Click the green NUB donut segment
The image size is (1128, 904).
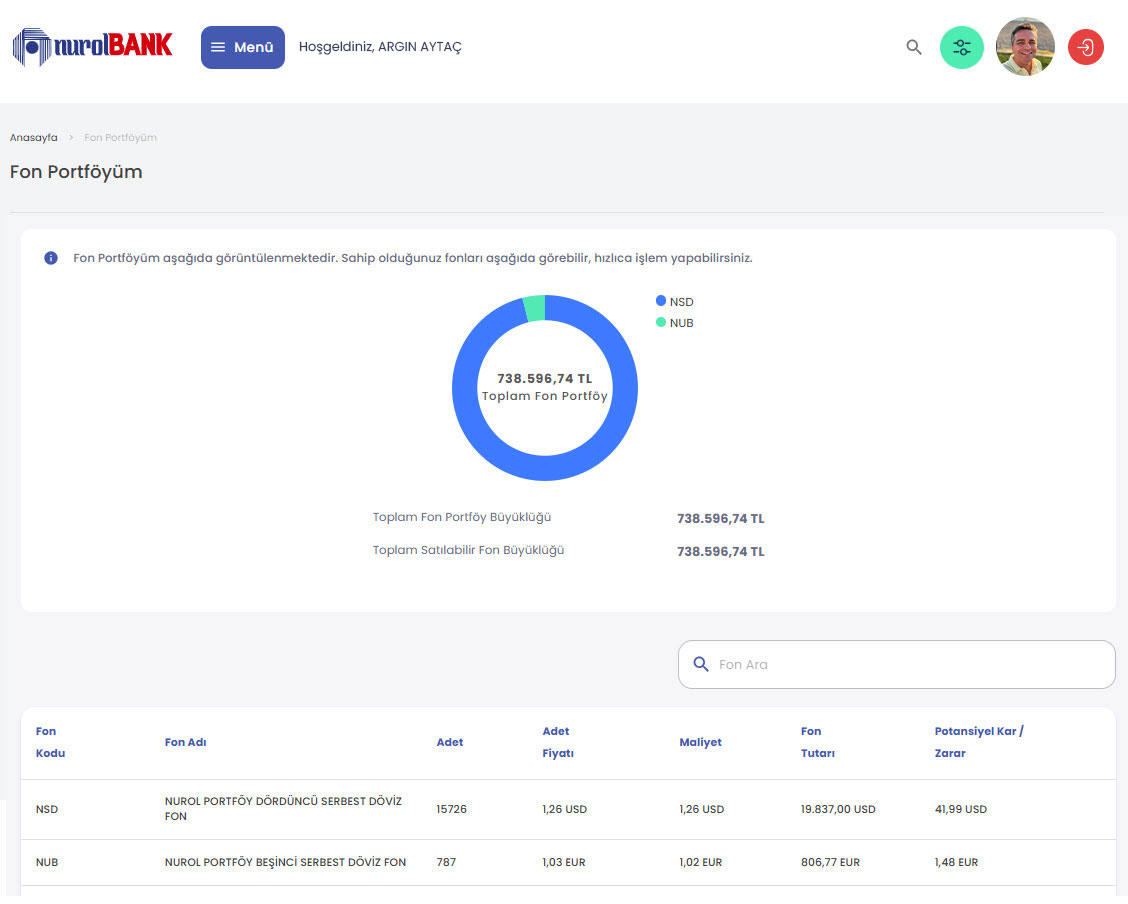click(535, 309)
